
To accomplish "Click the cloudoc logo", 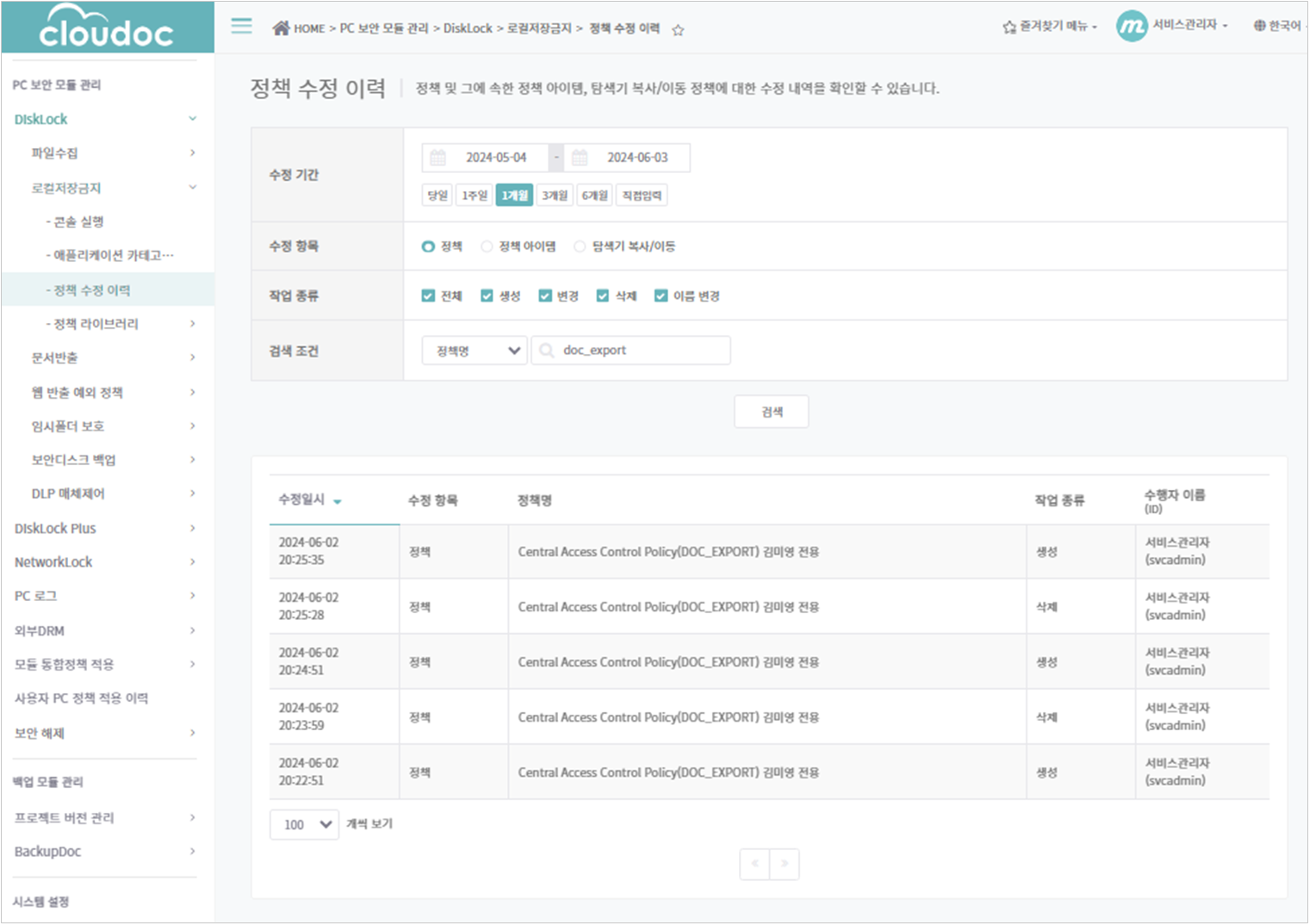I will [x=107, y=27].
